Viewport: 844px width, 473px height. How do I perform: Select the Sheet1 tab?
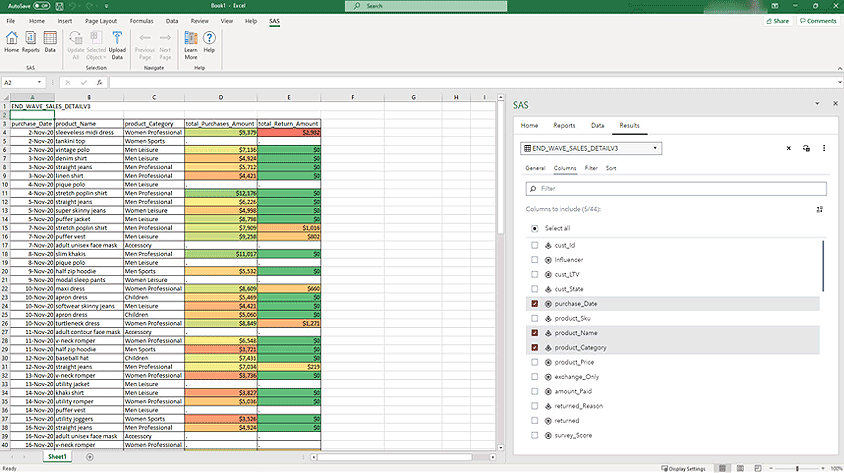57,457
